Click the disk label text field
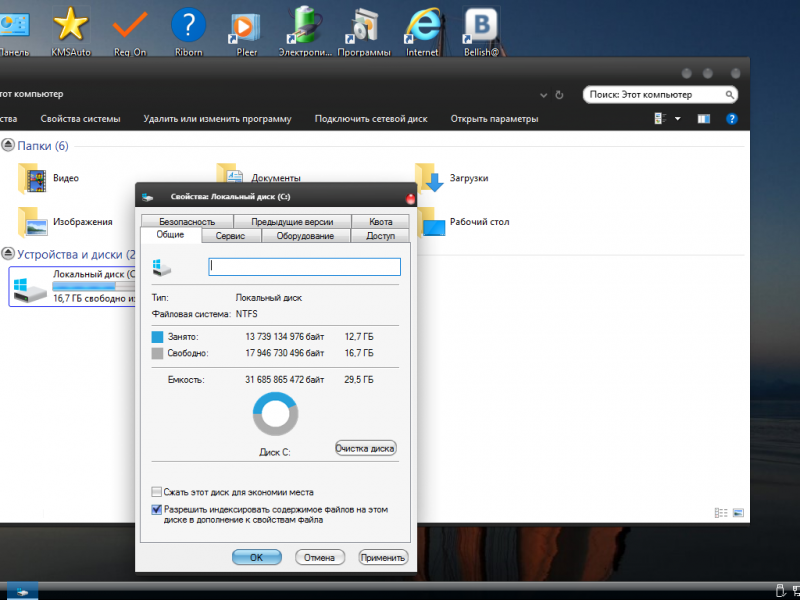Screen dimensions: 800x600 pyautogui.click(x=305, y=266)
